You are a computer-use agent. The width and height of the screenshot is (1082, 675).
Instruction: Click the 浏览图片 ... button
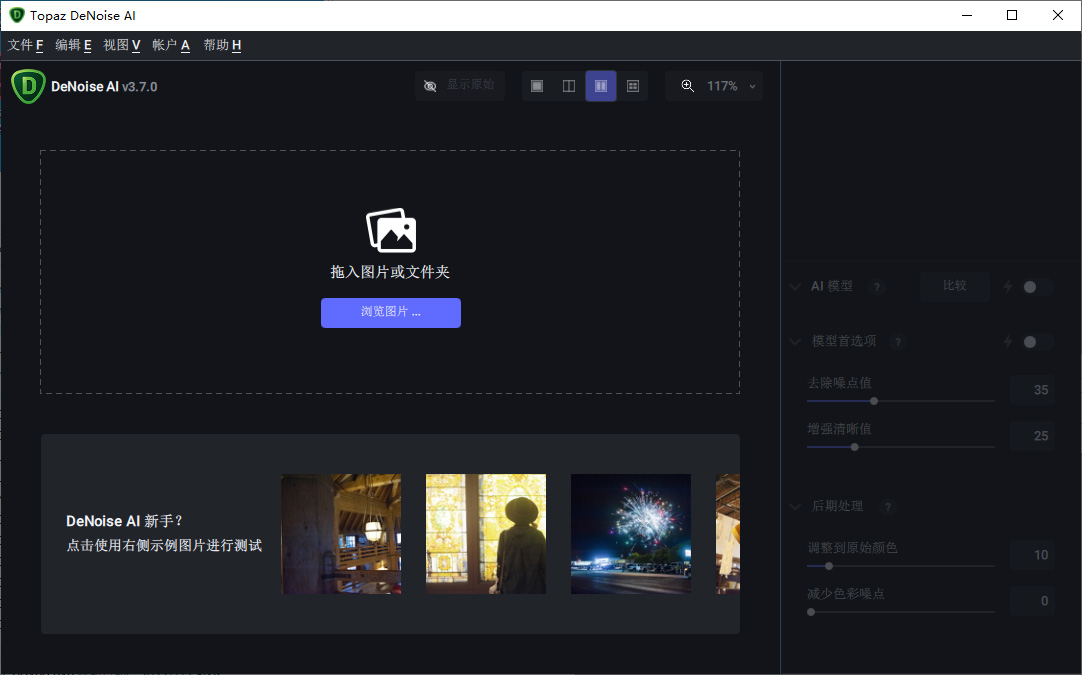tap(391, 313)
